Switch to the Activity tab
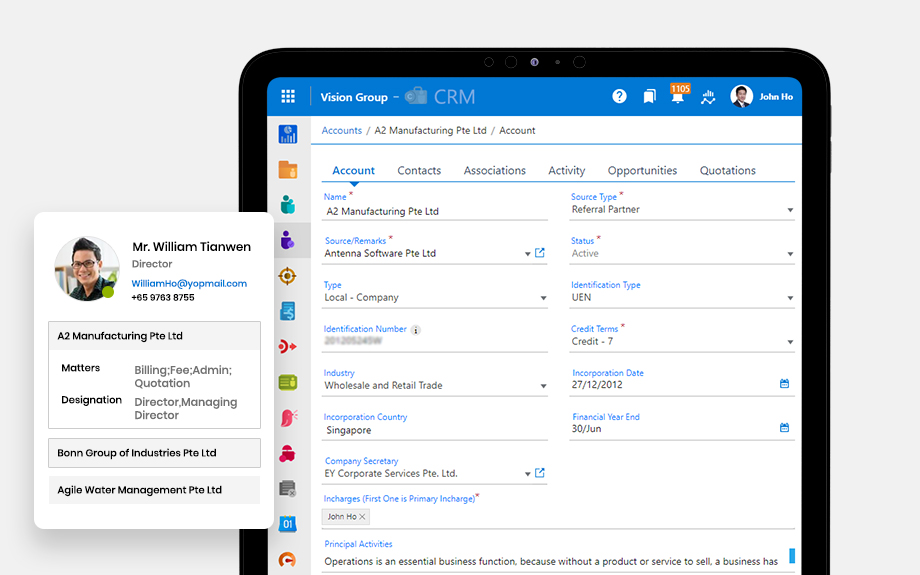Screen dimensions: 920x575 click(x=567, y=171)
